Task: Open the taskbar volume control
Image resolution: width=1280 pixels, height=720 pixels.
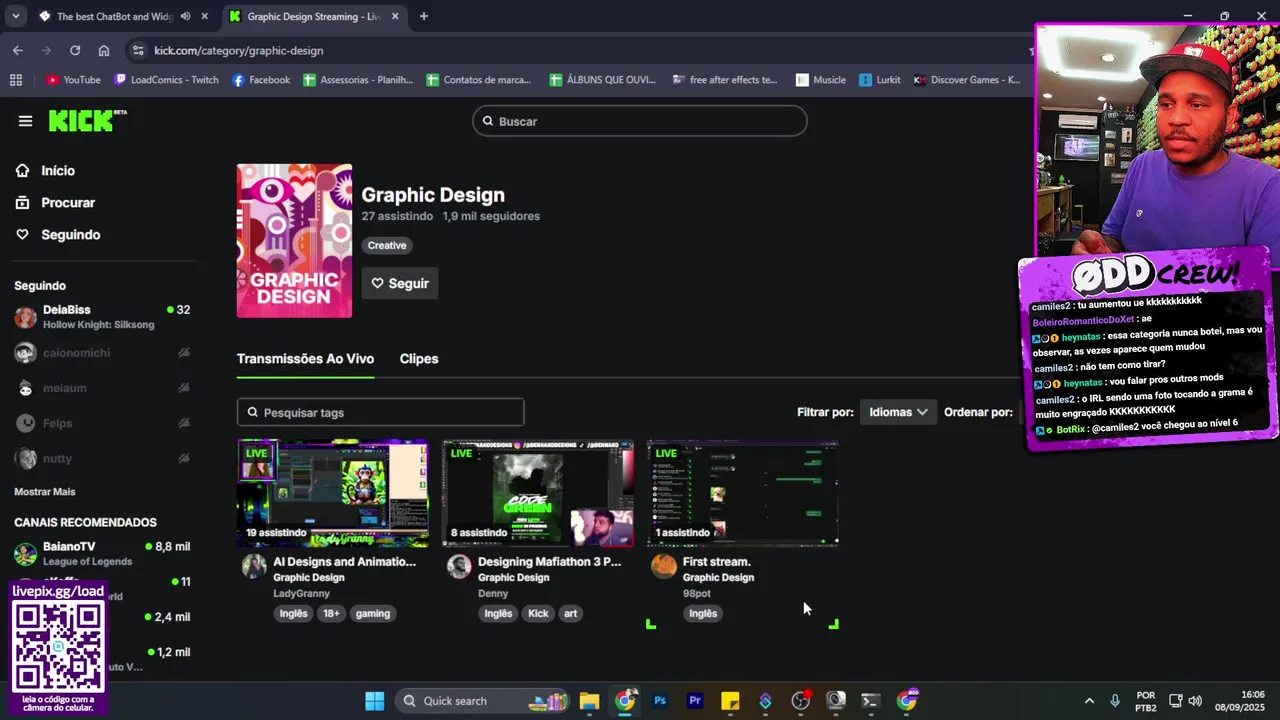Action: [1195, 701]
